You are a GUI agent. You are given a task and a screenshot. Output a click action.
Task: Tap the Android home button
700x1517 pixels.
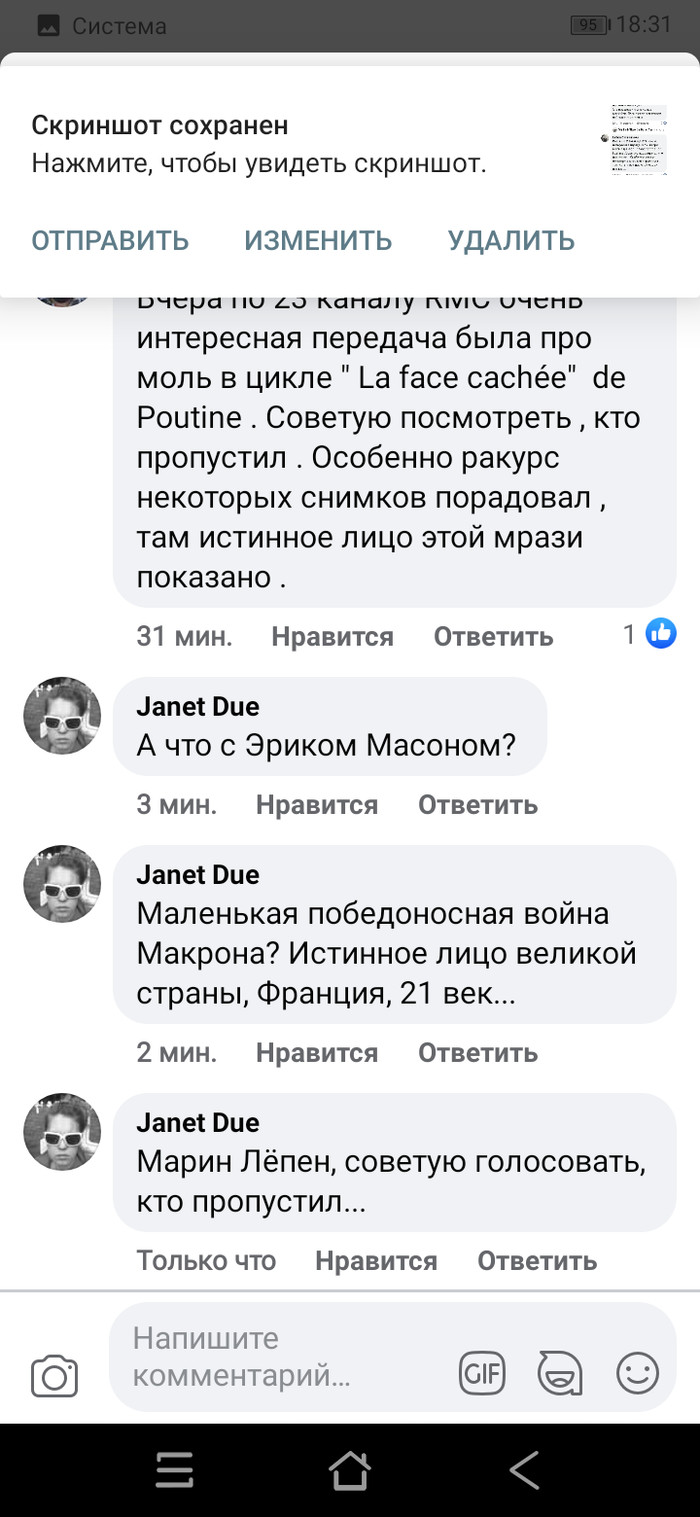349,1471
